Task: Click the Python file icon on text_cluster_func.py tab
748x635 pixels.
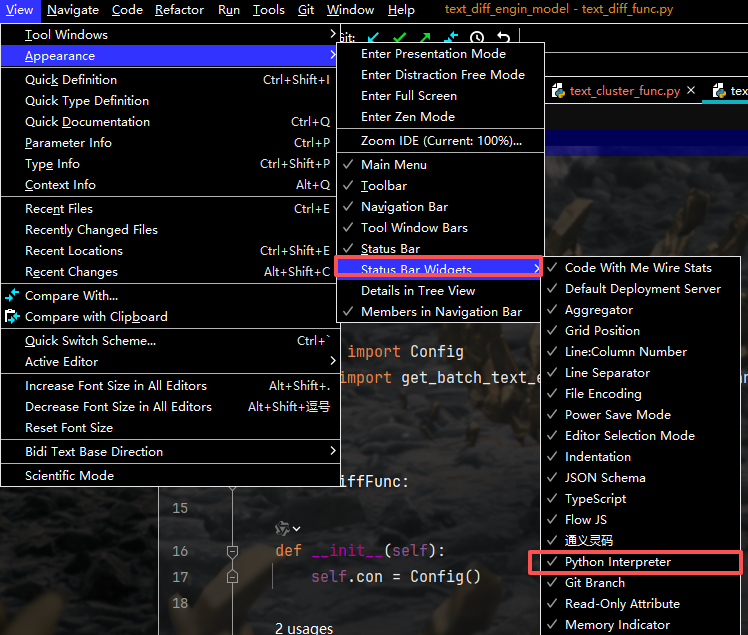Action: [x=558, y=91]
